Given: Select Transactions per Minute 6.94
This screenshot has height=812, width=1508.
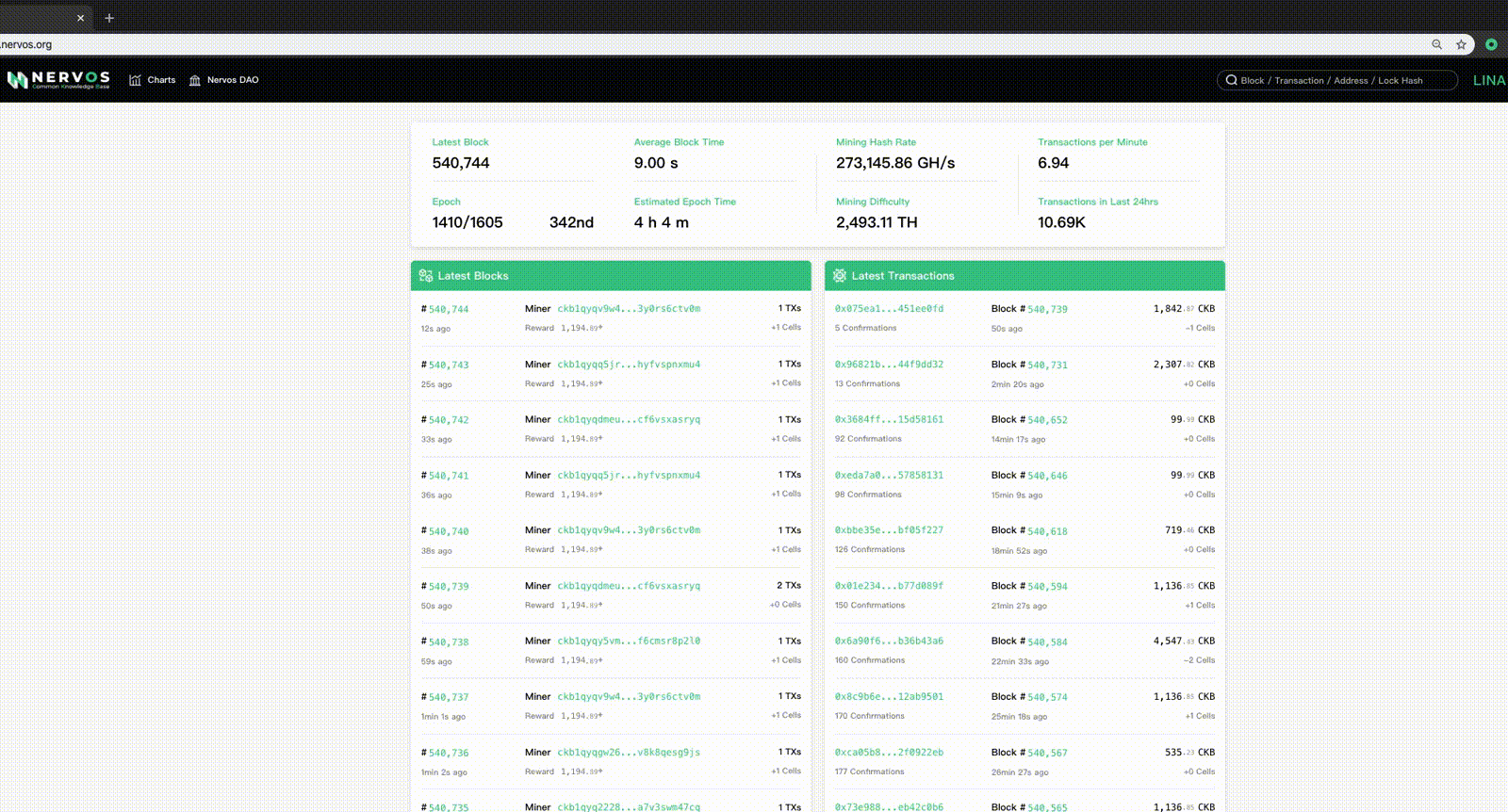Looking at the screenshot, I should (1054, 163).
